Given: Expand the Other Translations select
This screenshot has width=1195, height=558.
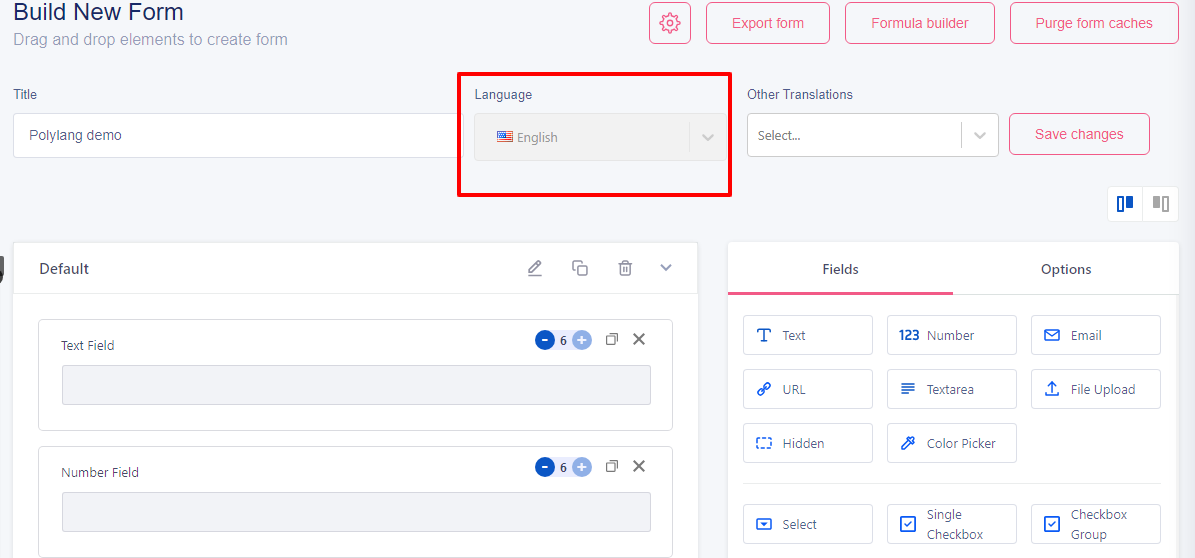Looking at the screenshot, I should click(x=873, y=135).
